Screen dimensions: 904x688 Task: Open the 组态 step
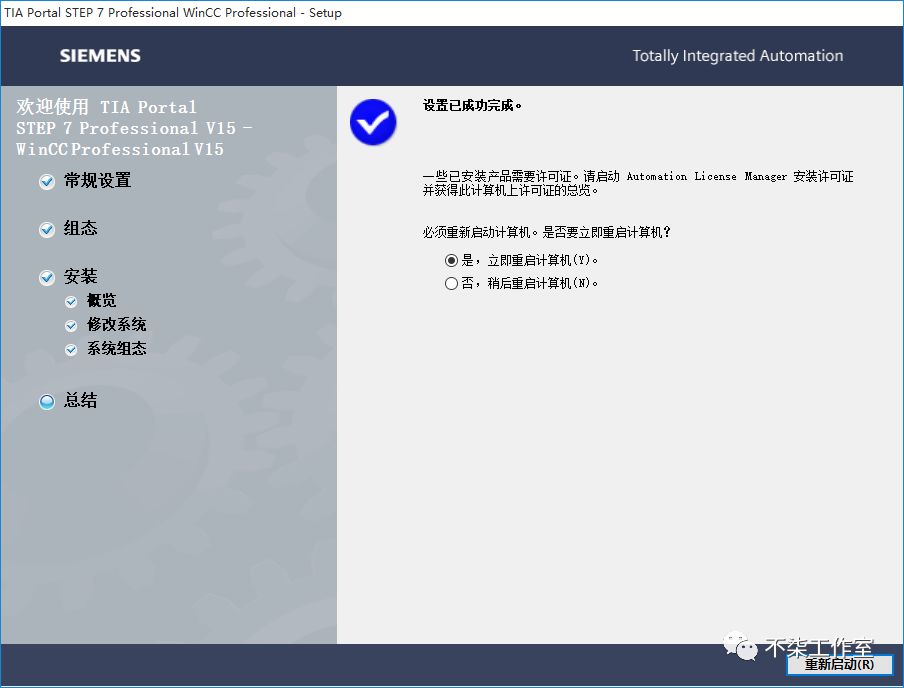tap(81, 228)
